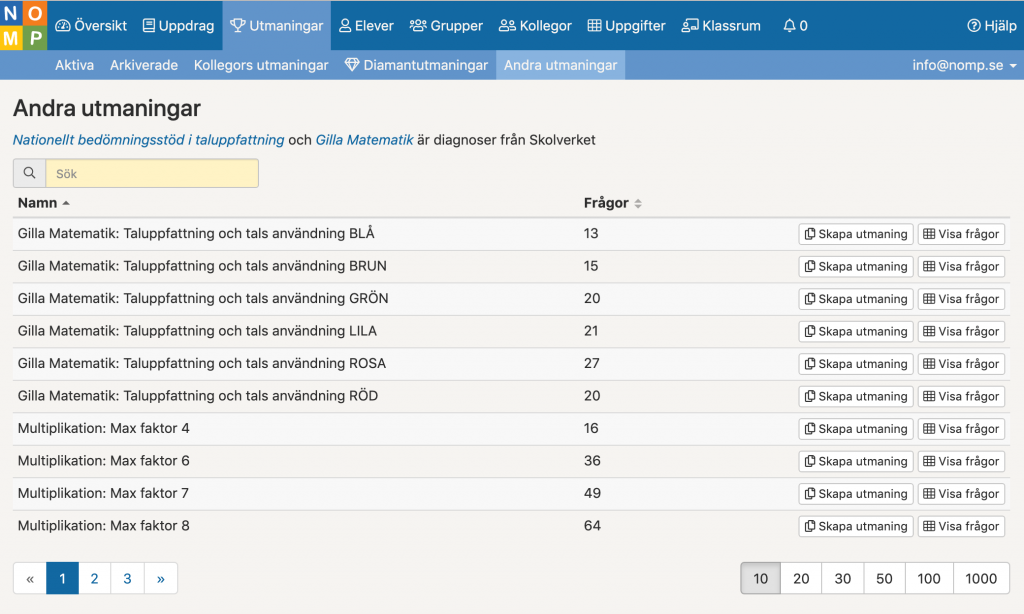
Task: Open the Diamantutmaningar tab
Action: point(416,65)
